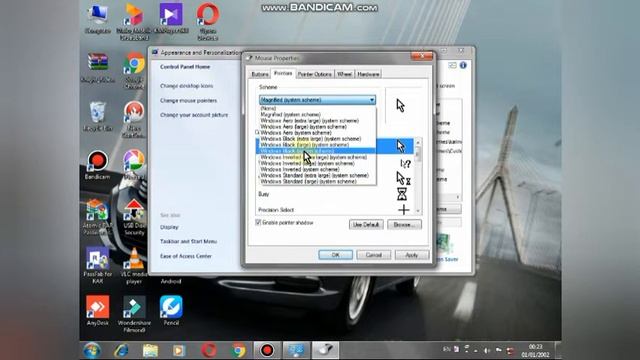This screenshot has height=360, width=640.
Task: Open Wondershare Filmora9 shortcut
Action: 134,314
